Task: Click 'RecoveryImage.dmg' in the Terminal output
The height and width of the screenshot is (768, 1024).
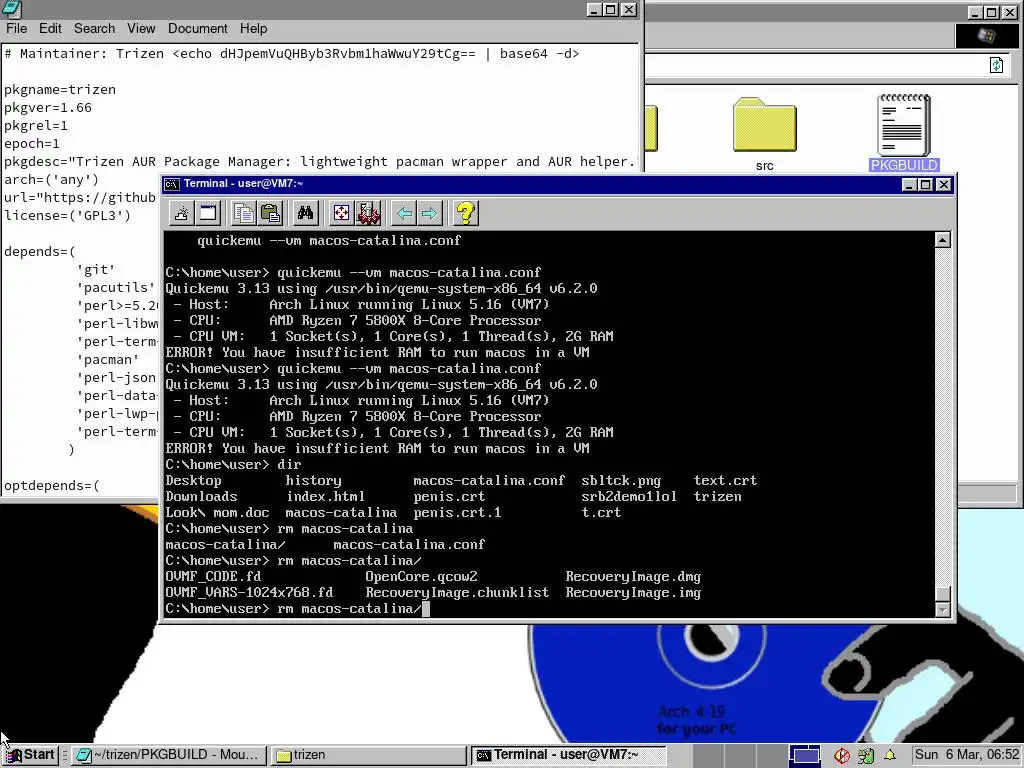Action: [x=633, y=577]
